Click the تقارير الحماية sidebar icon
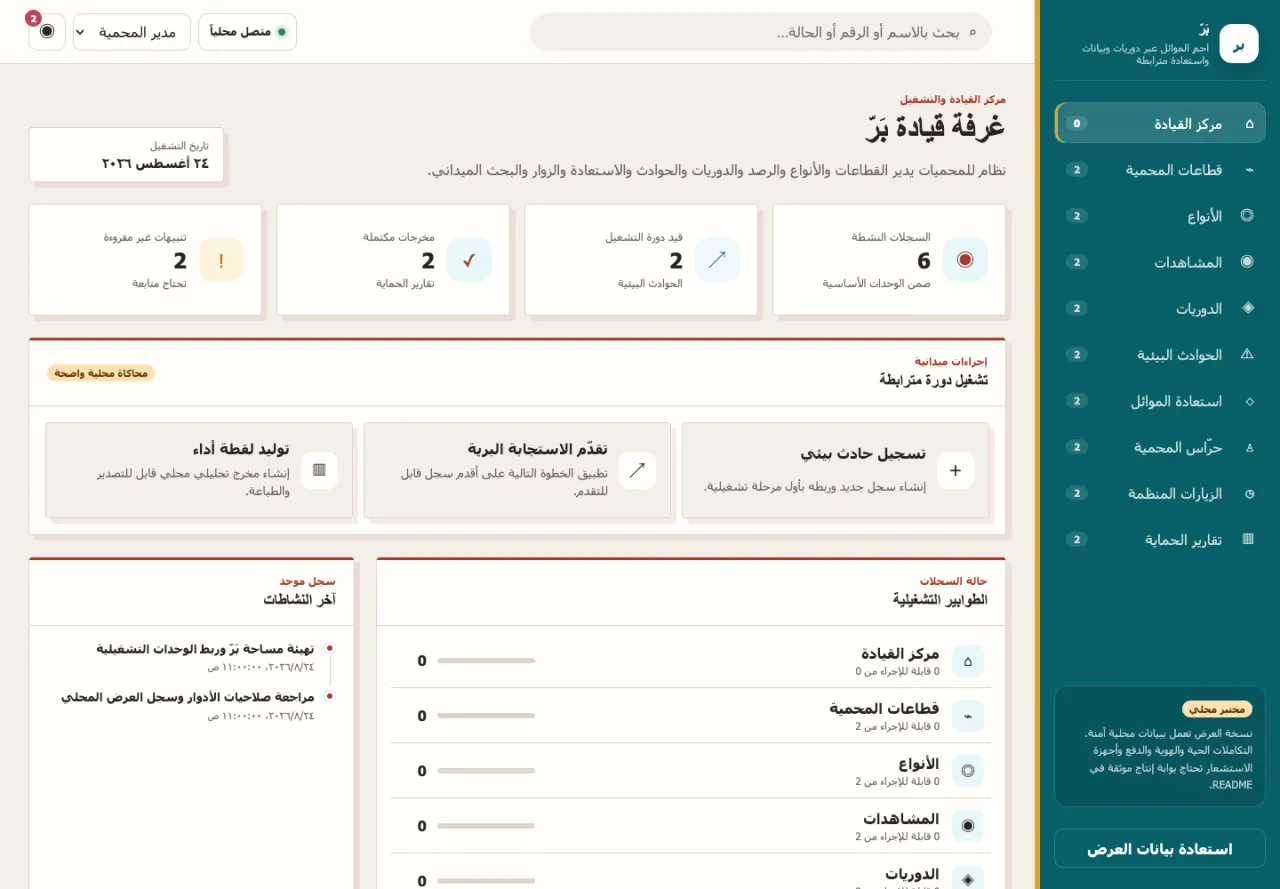Viewport: 1280px width, 889px height. point(1248,539)
